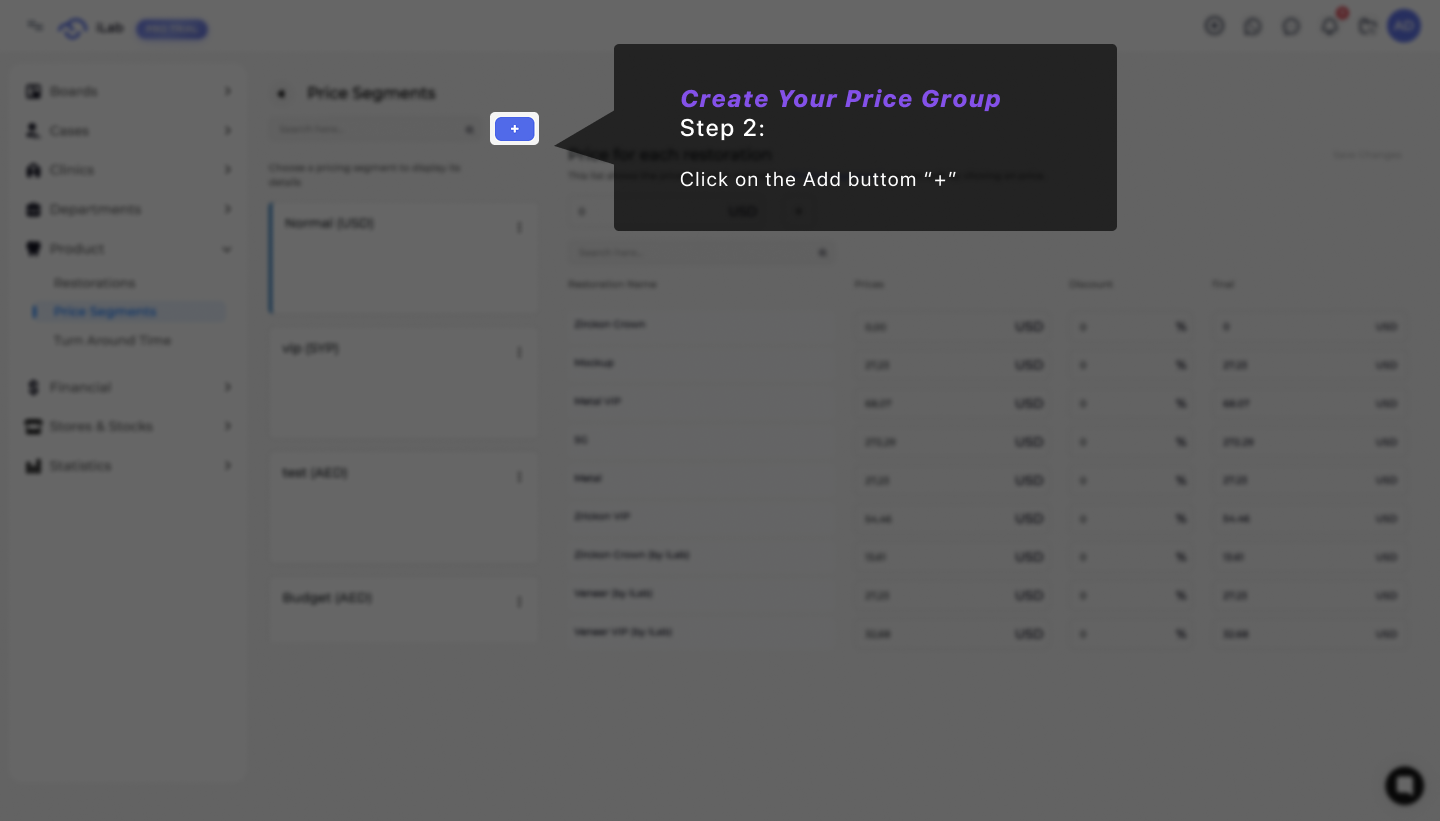
Task: Open the three-dot menu on test (AED) segment
Action: [x=519, y=476]
